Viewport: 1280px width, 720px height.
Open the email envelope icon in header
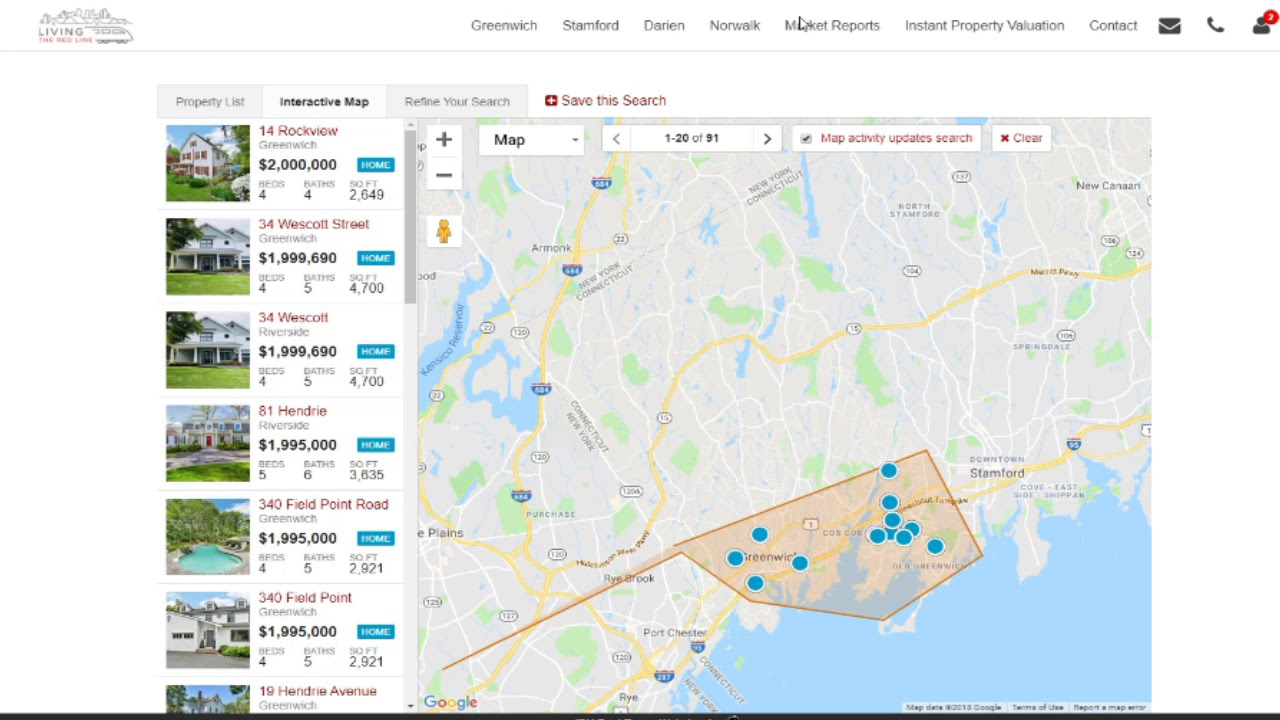pyautogui.click(x=1169, y=26)
